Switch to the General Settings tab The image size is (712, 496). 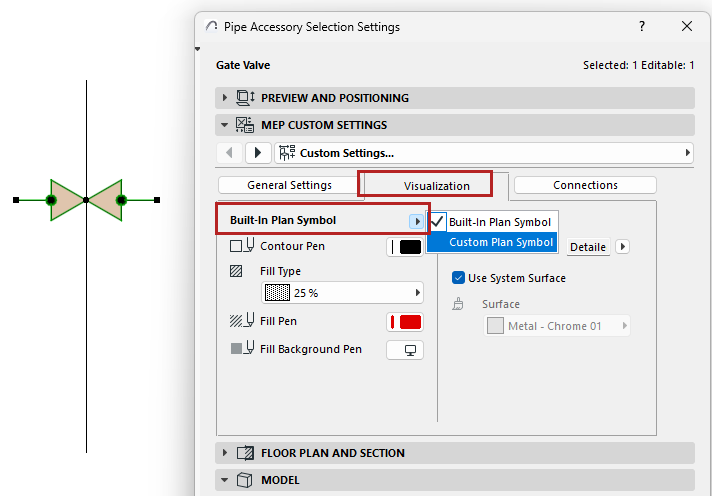(289, 185)
